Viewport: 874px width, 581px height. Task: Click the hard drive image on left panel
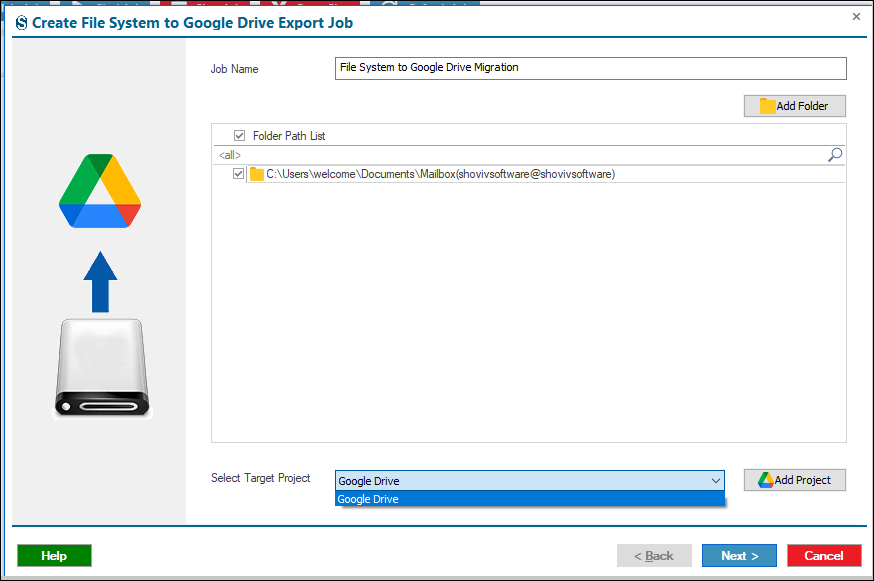(x=102, y=369)
